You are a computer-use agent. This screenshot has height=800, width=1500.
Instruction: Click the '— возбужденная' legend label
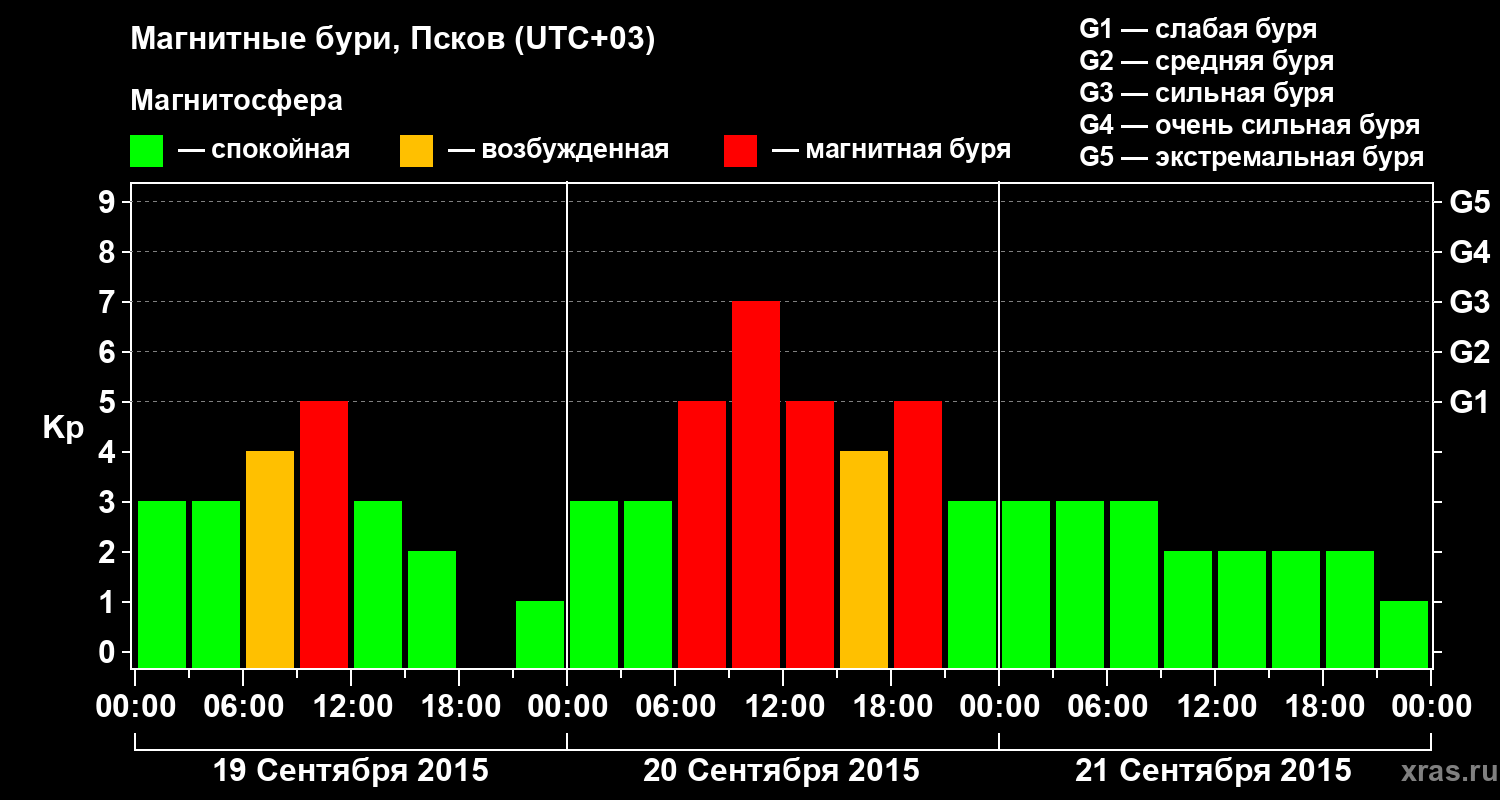[x=558, y=151]
